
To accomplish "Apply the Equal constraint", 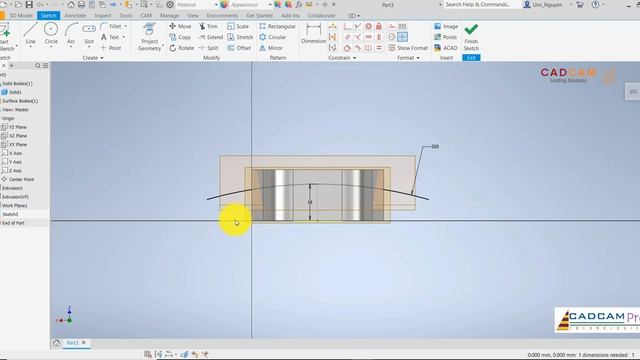I will pyautogui.click(x=379, y=48).
